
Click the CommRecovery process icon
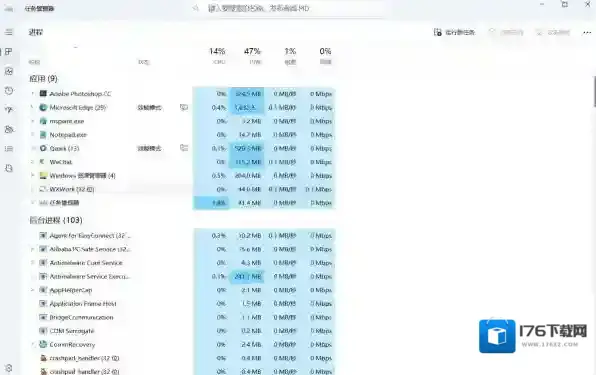(43, 344)
